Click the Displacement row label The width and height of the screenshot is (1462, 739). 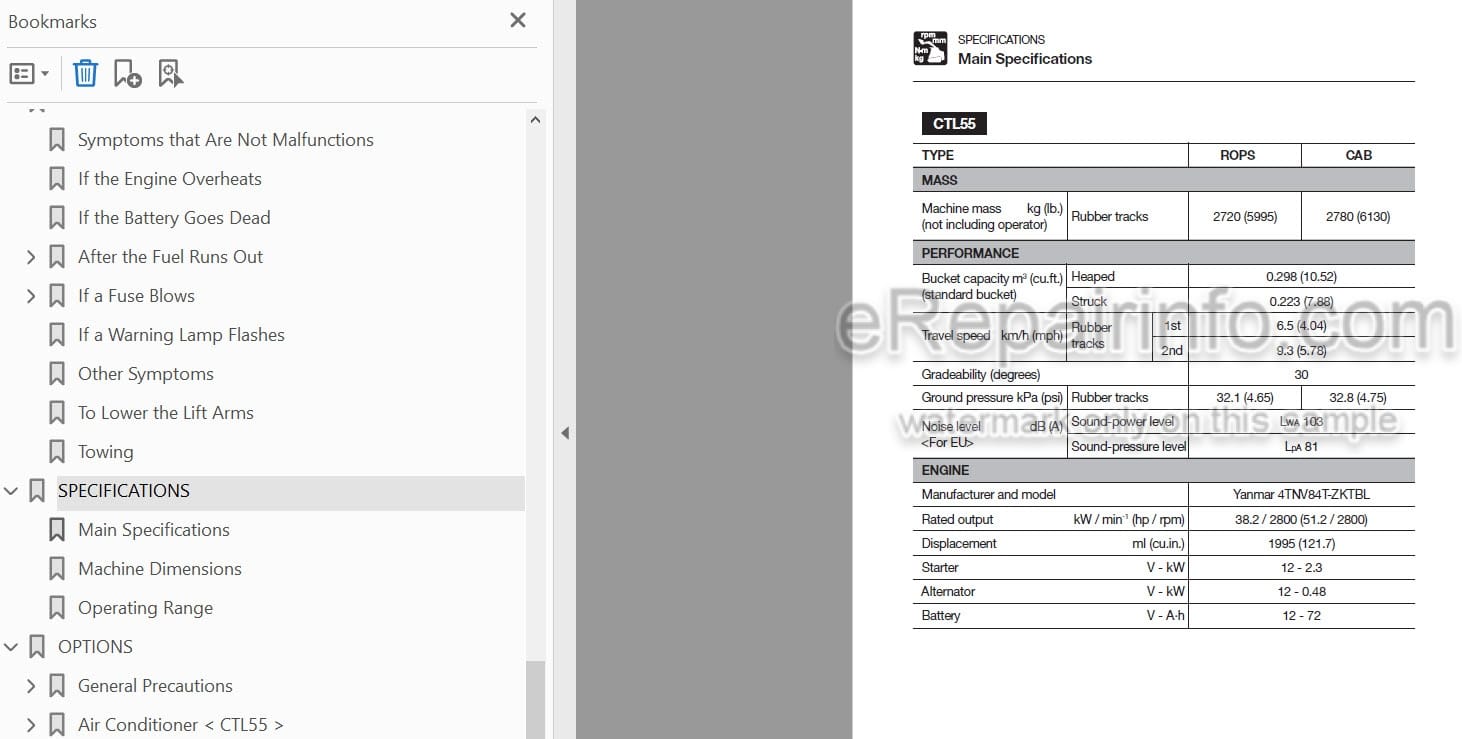click(x=959, y=543)
